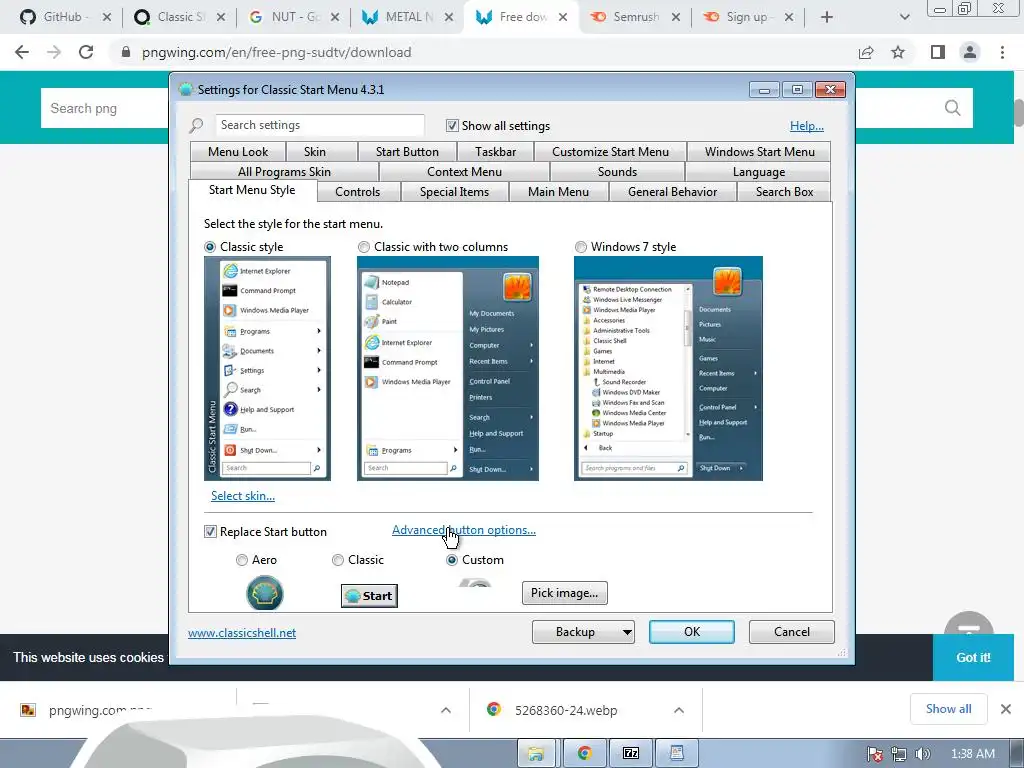Screen dimensions: 1024x768
Task: Close the Semrush browser tab
Action: (x=676, y=17)
